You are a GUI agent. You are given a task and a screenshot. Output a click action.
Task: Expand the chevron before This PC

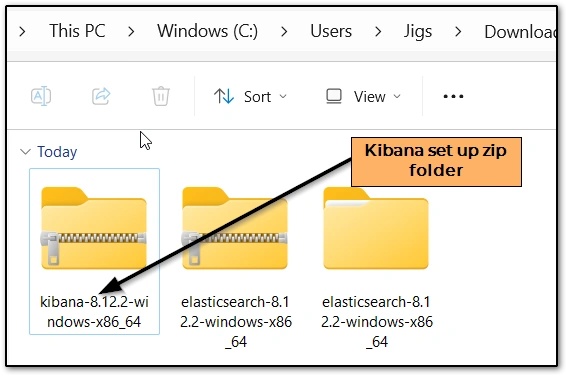[22, 32]
